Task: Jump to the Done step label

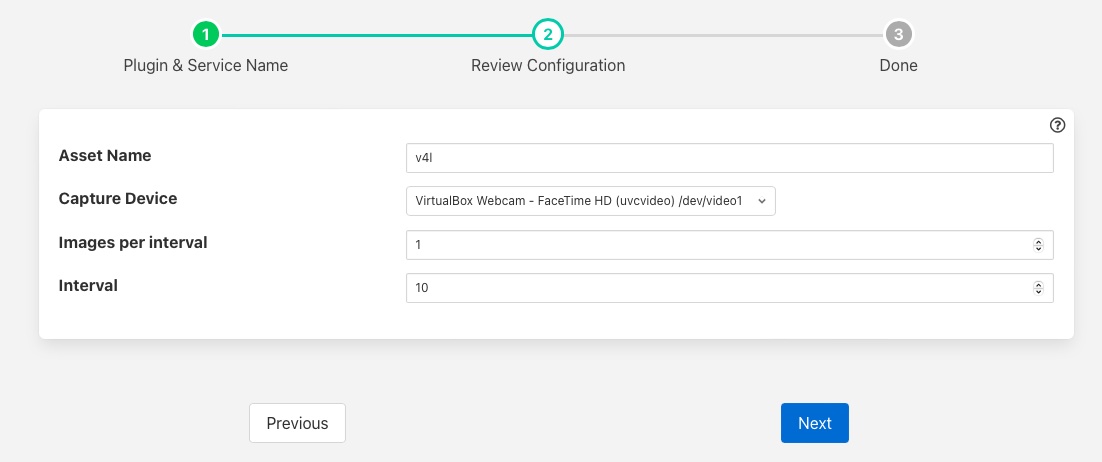Action: click(899, 65)
